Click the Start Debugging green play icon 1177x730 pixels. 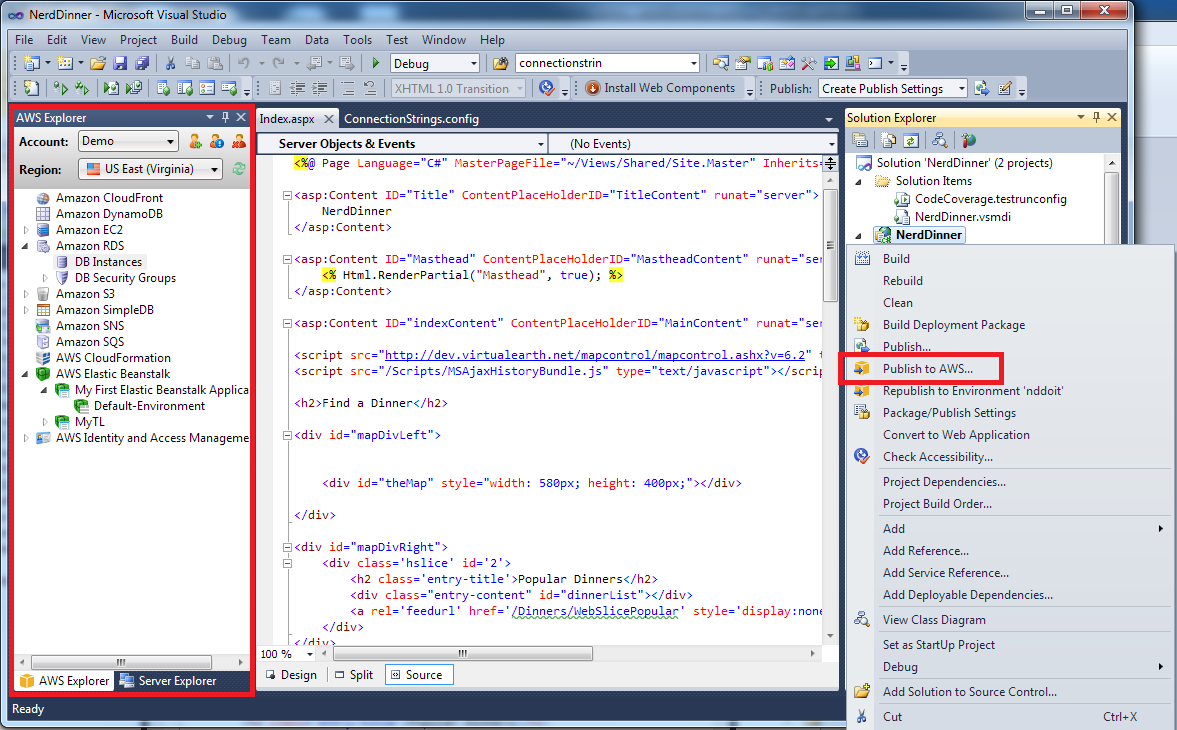pos(374,63)
